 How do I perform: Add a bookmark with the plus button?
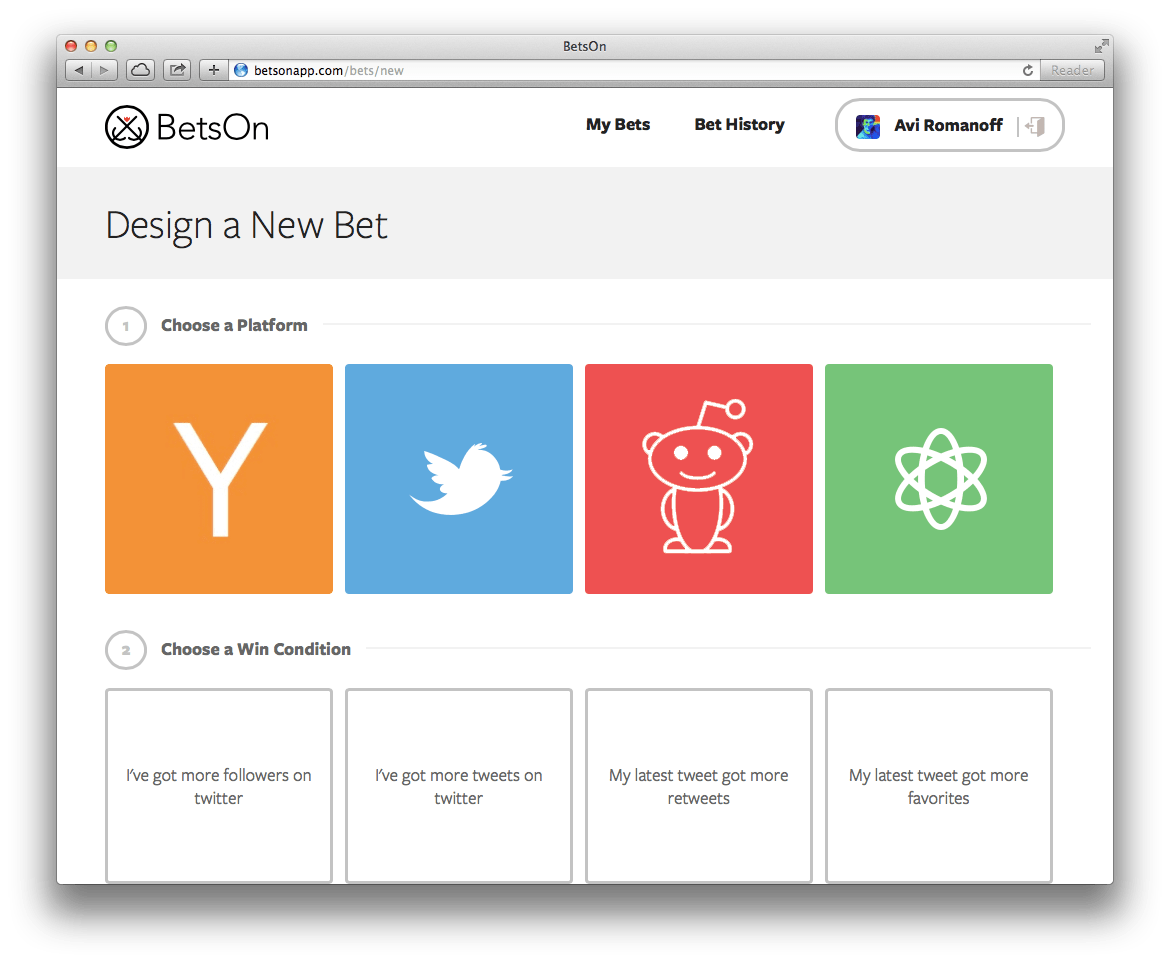point(213,70)
